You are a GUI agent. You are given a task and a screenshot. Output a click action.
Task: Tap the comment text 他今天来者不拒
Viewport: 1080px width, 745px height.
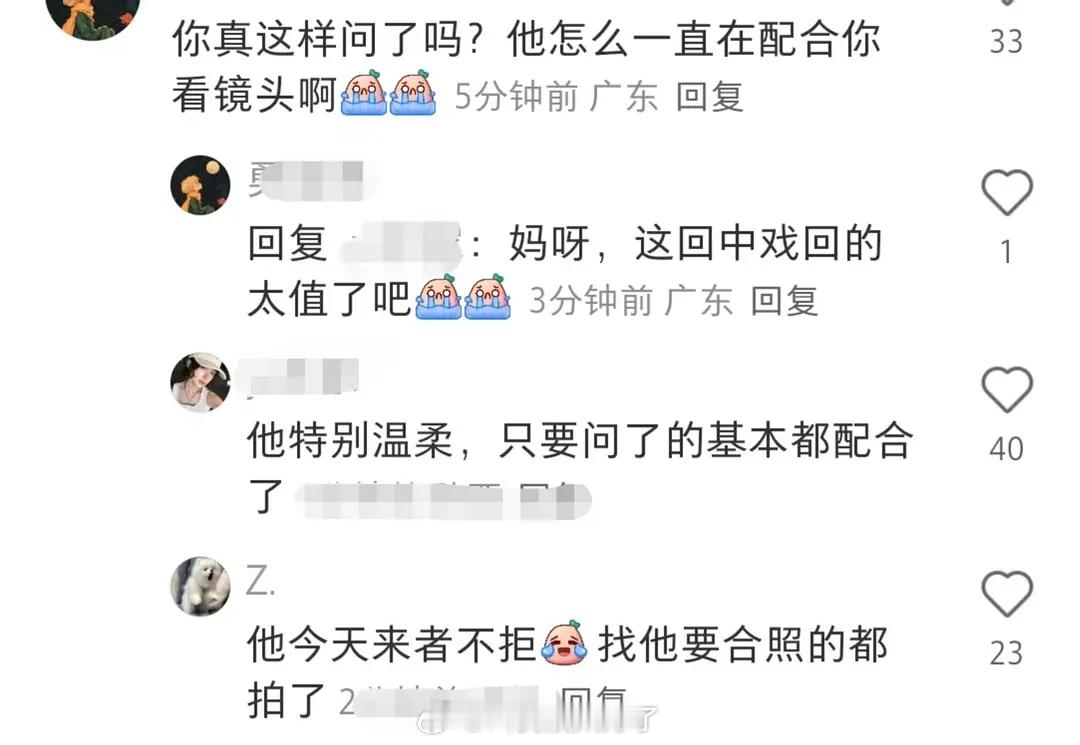pyautogui.click(x=392, y=644)
